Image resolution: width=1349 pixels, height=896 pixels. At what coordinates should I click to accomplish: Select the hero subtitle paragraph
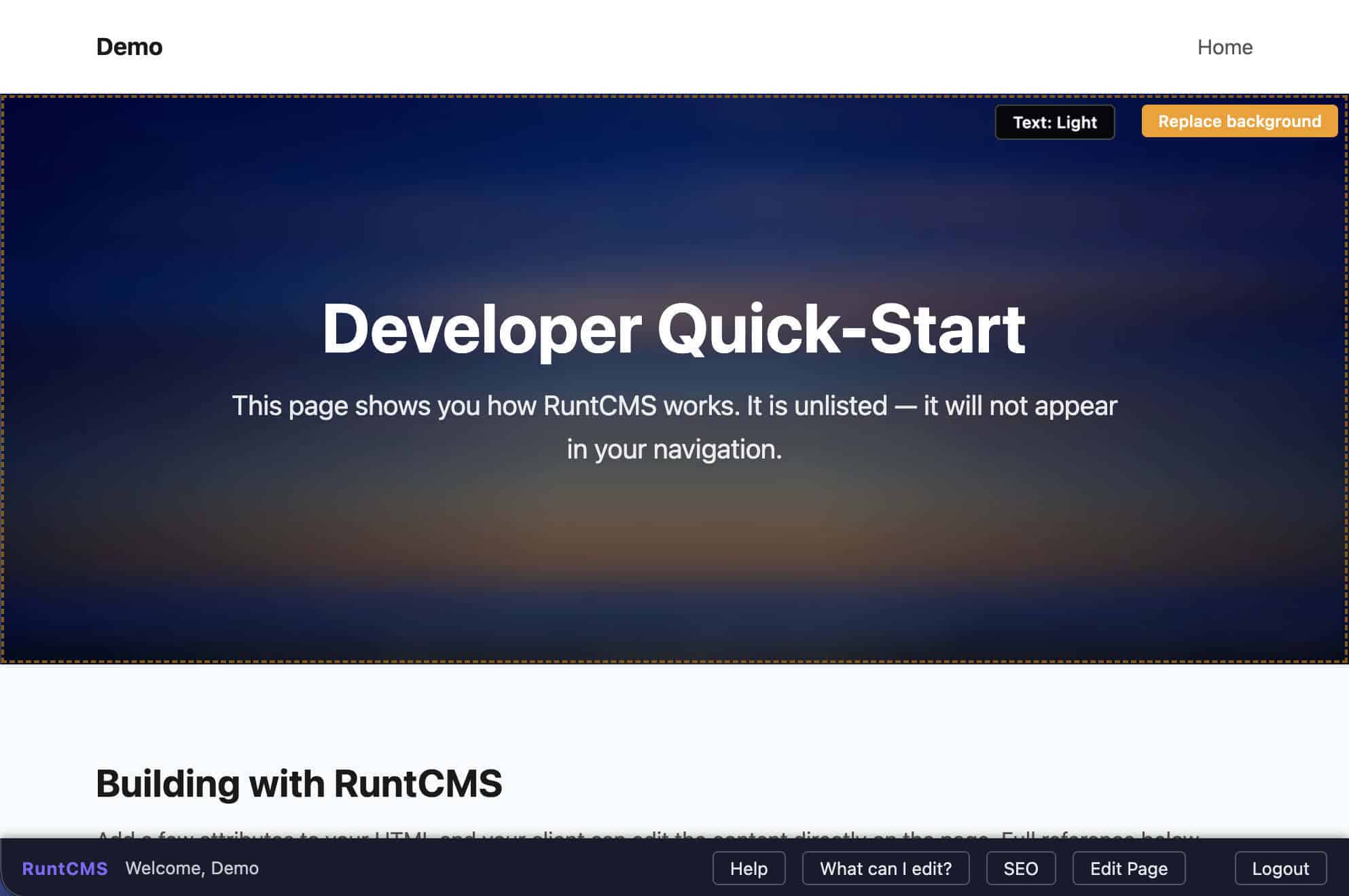(674, 426)
